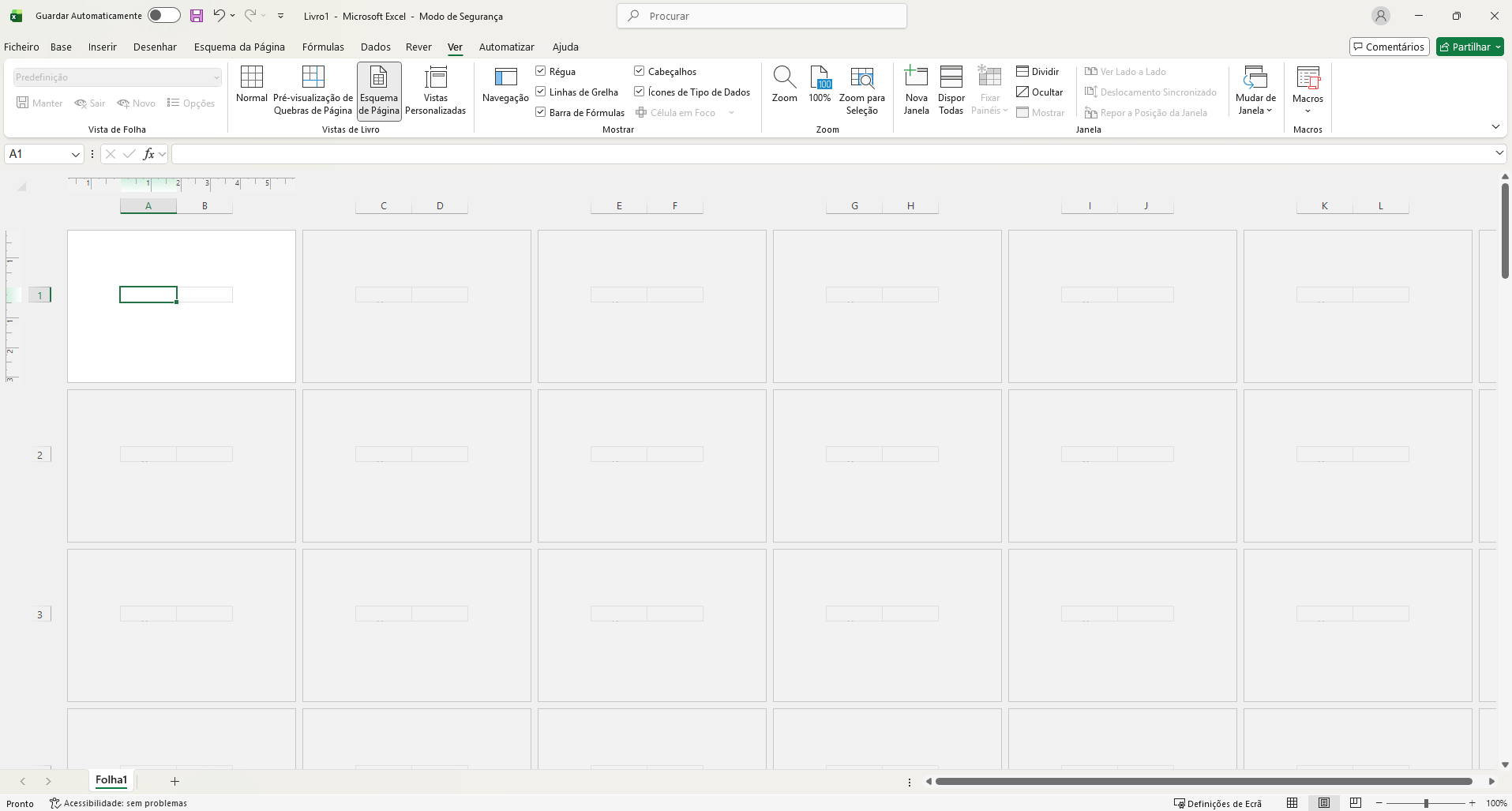Uncheck Ícones de Tipo de Dados checkbox

point(640,92)
